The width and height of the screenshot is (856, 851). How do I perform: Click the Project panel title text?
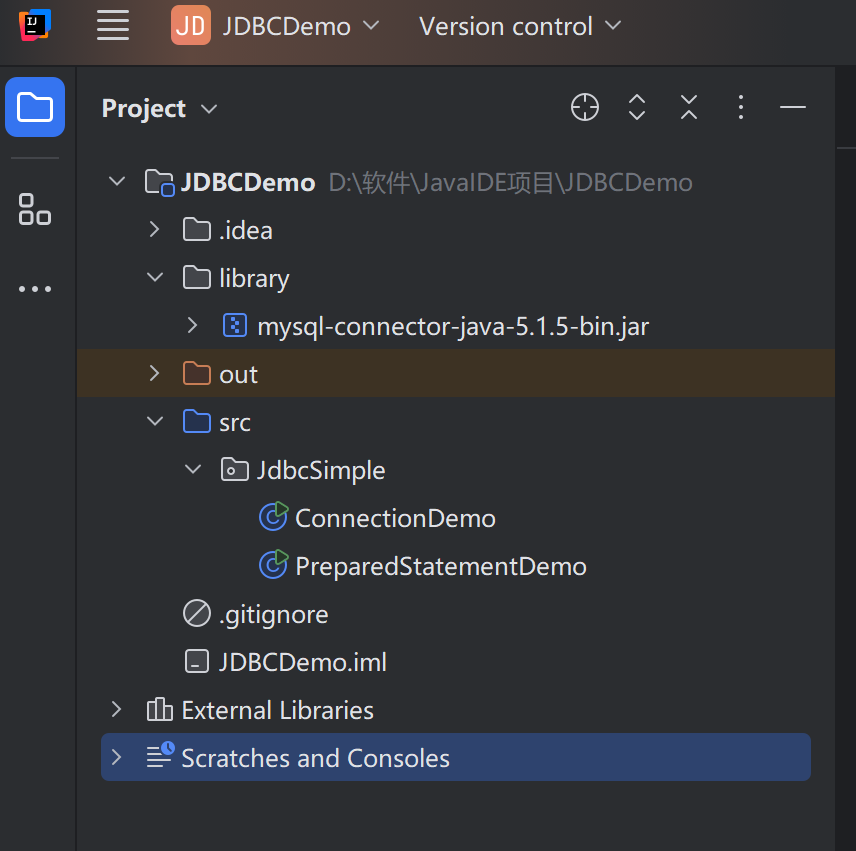click(x=144, y=109)
